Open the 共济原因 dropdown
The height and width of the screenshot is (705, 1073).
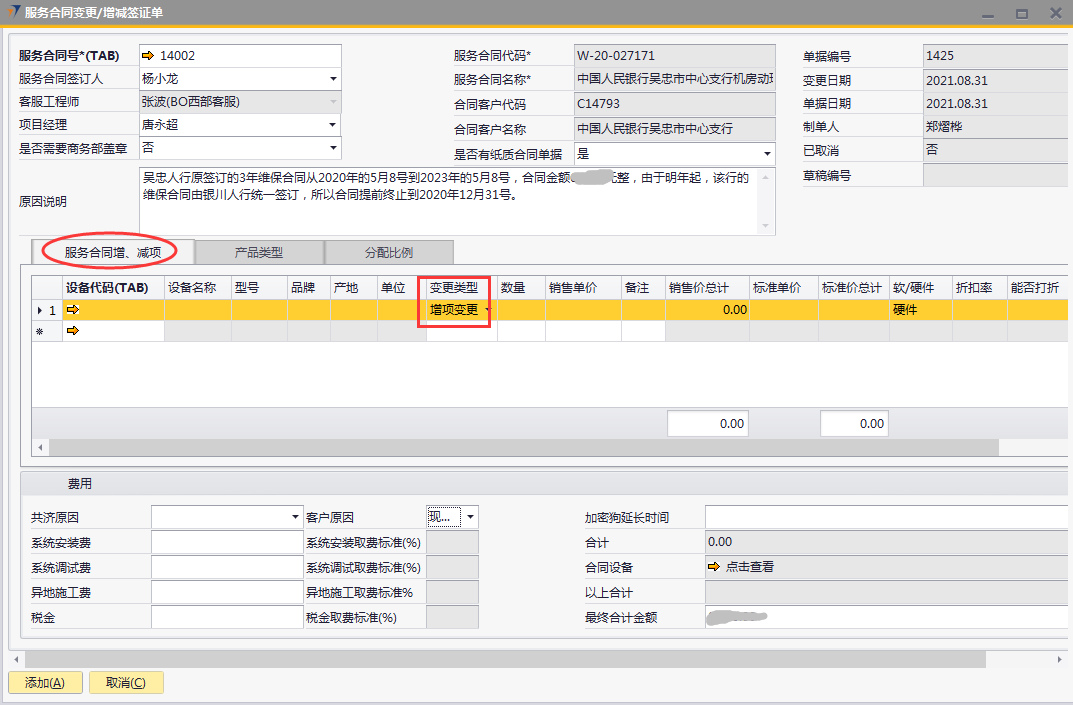coord(295,517)
